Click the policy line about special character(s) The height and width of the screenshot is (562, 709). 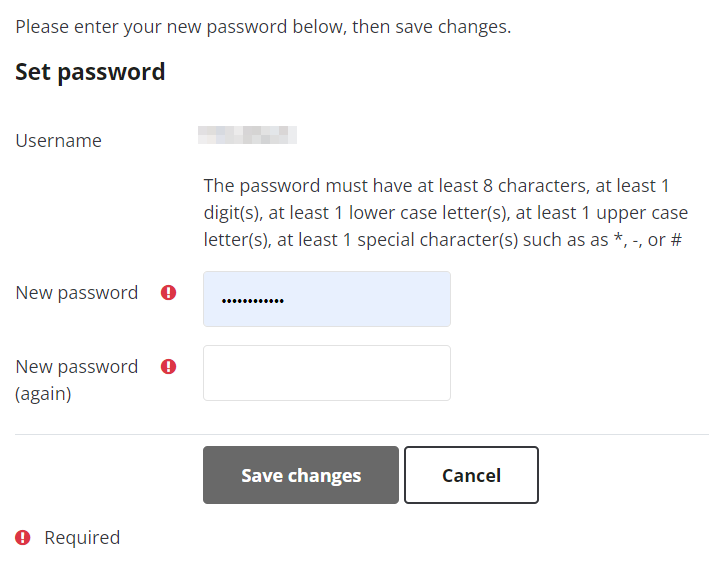(x=443, y=240)
